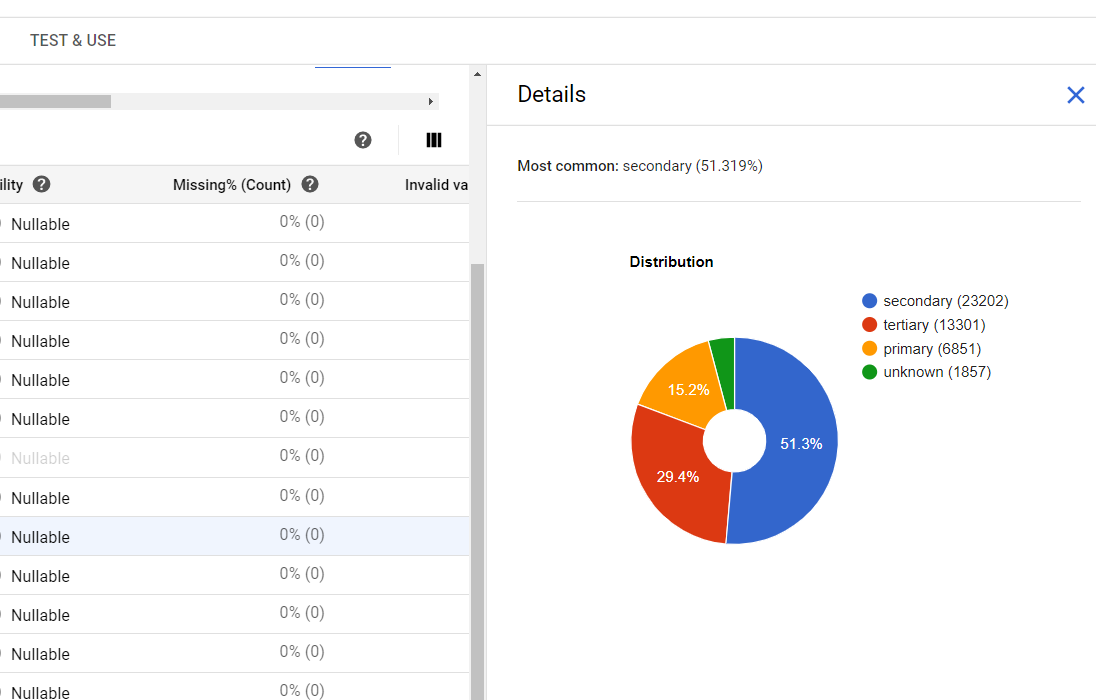Screen dimensions: 1096x700
Task: Click the 29.4% tertiary pie segment
Action: (x=680, y=477)
